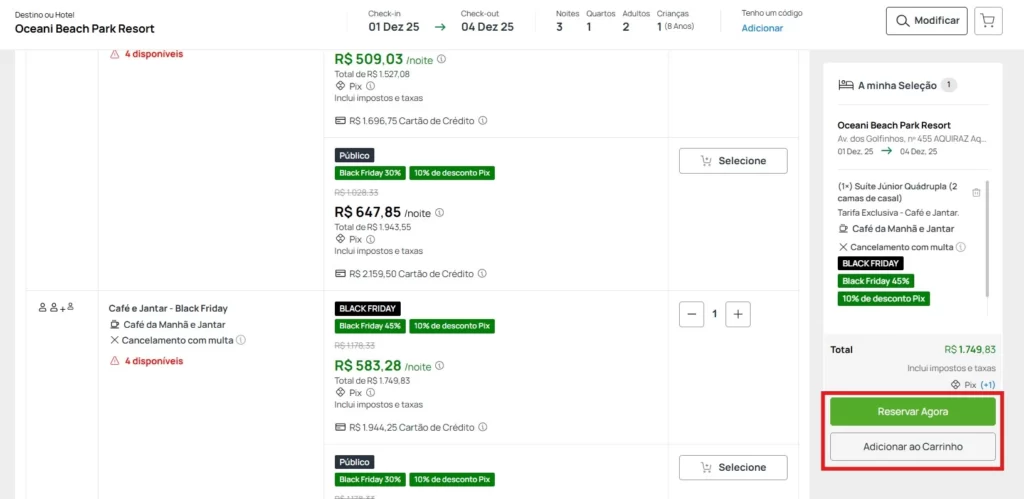The image size is (1024, 499).
Task: Click Adicionar ao Carrinho button
Action: 912,446
